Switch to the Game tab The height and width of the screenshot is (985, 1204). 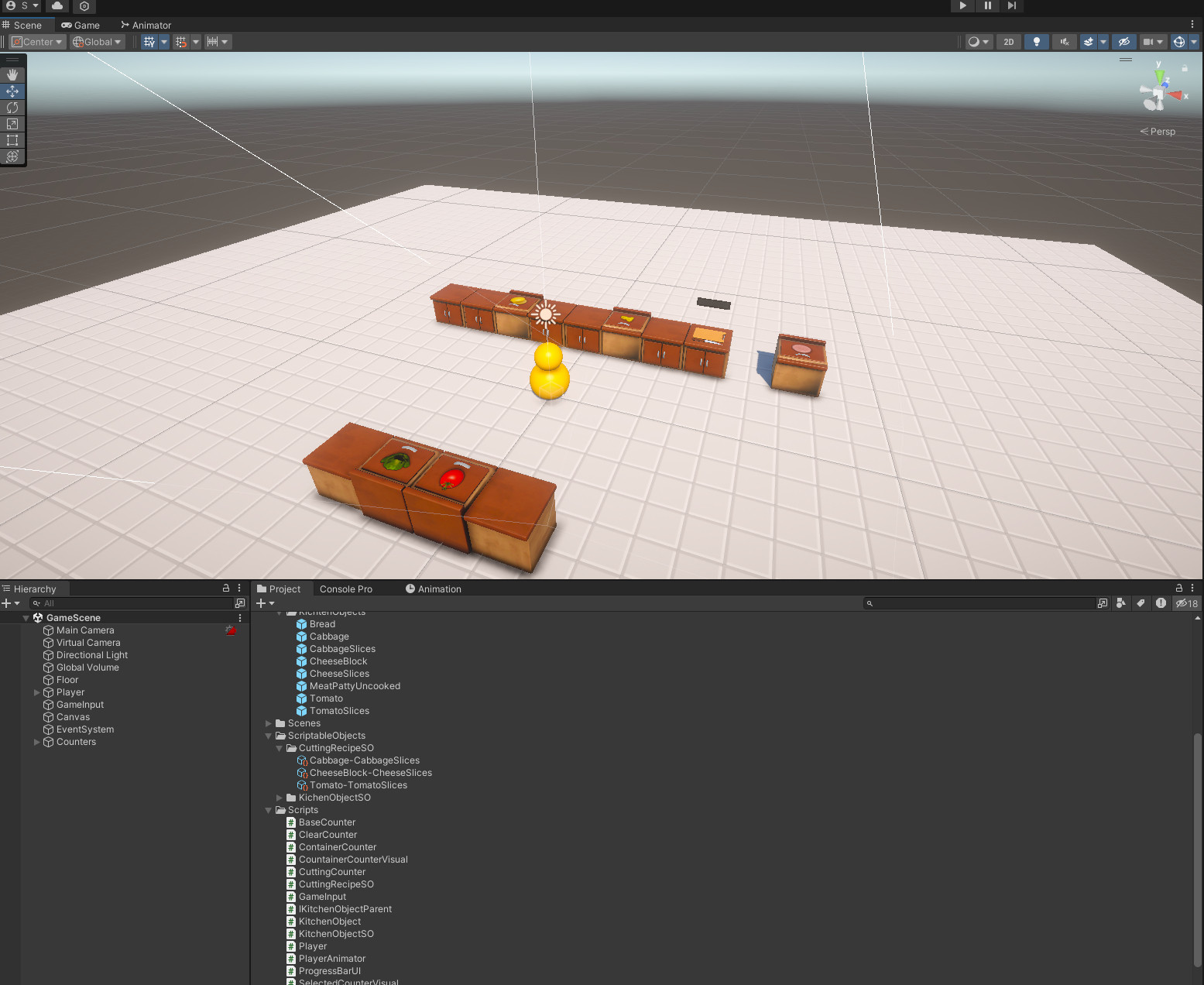point(81,25)
